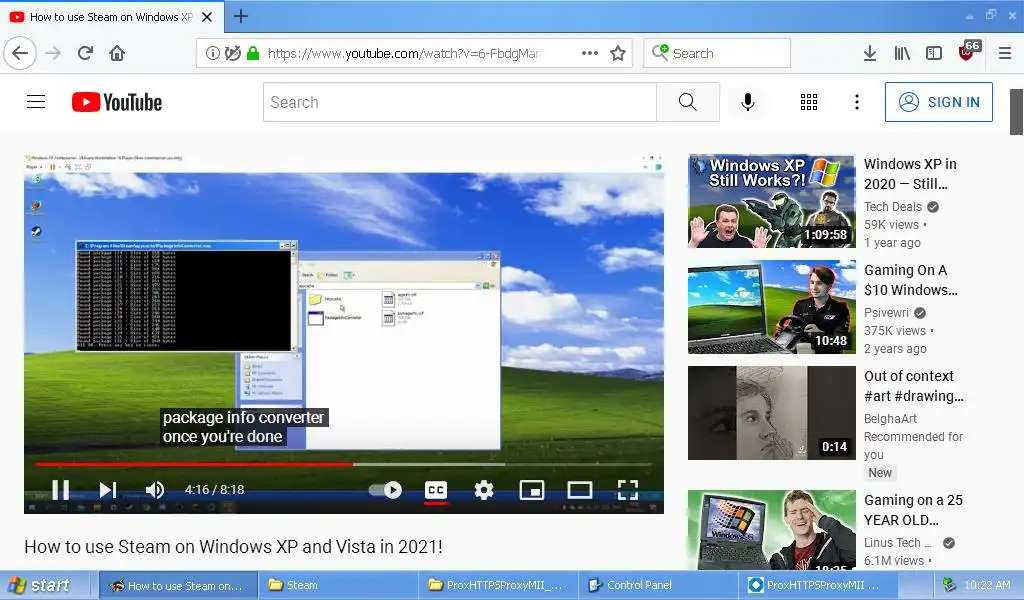Toggle closed captions off

pos(436,490)
